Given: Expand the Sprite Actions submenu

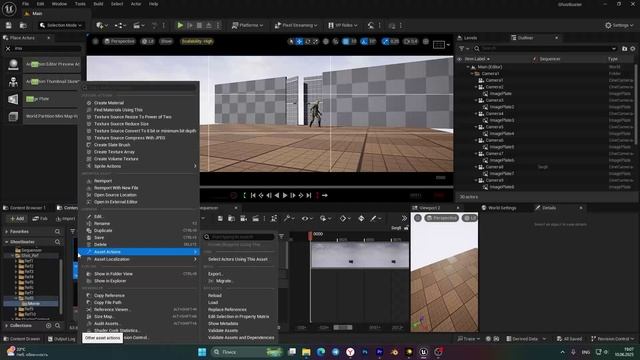Looking at the screenshot, I should [x=141, y=166].
